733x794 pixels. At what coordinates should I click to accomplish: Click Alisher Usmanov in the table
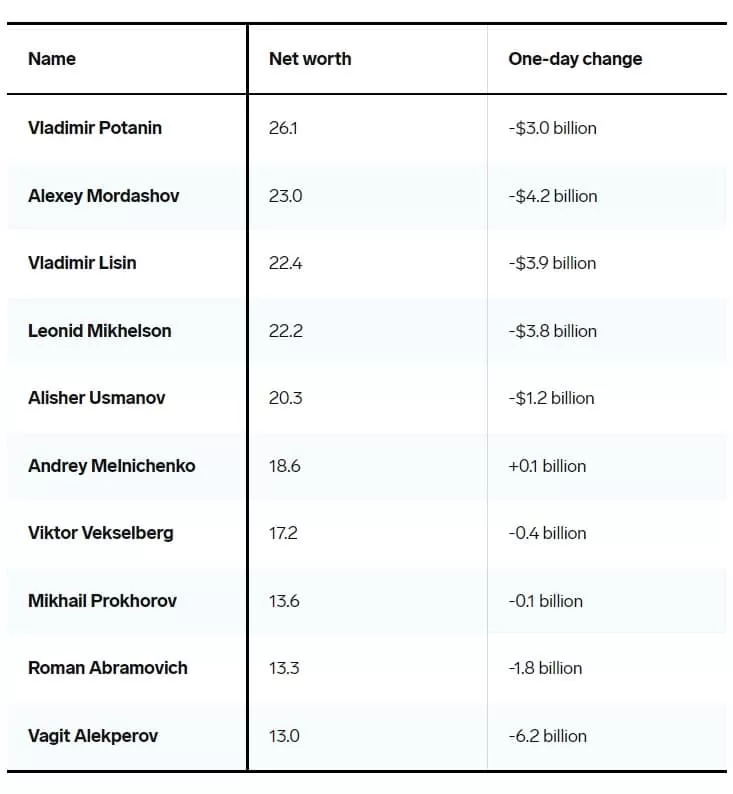97,398
